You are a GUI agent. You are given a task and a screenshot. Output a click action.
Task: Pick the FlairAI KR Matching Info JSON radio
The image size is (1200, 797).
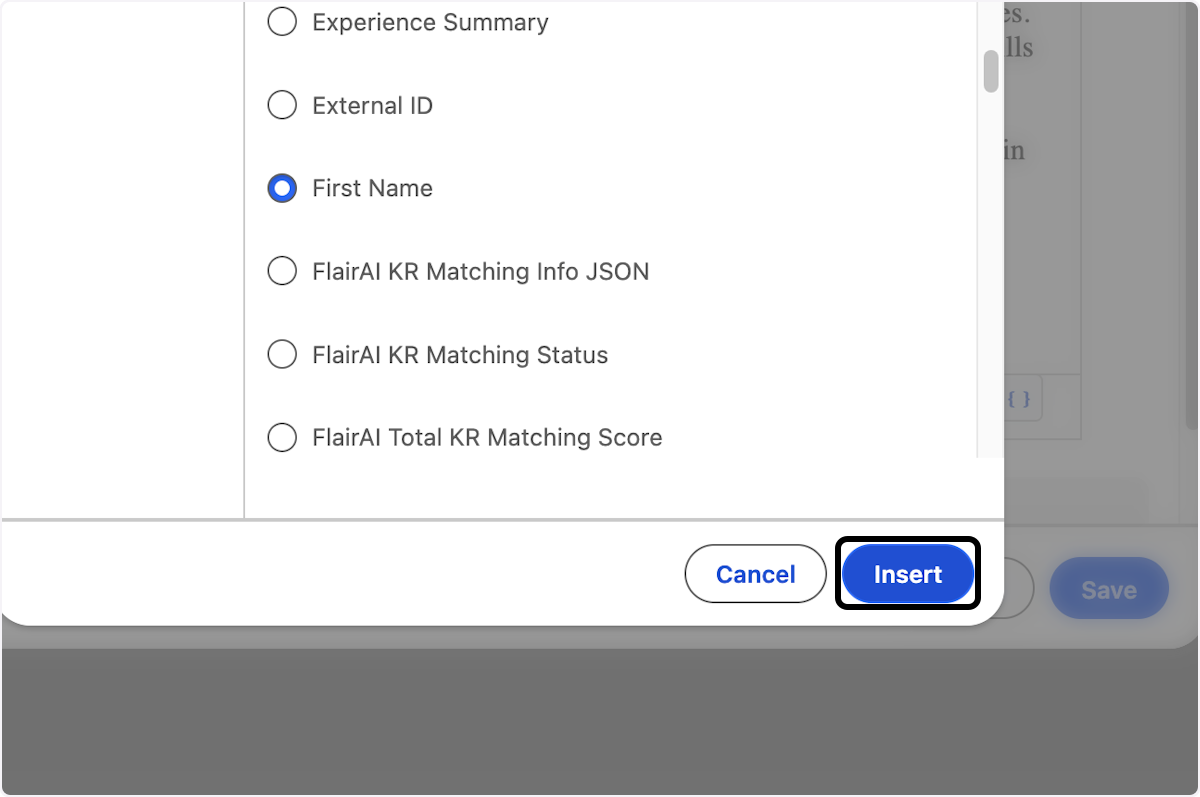282,271
